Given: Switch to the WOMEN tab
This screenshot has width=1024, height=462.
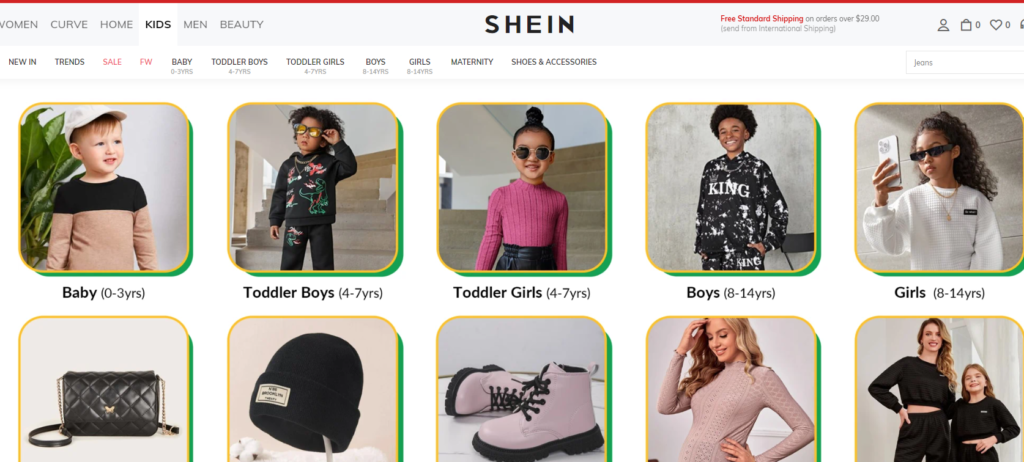Looking at the screenshot, I should coord(18,25).
